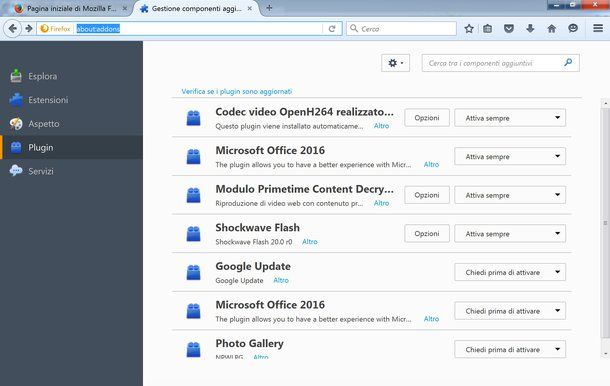Click the Google Update plugin brick icon
This screenshot has width=610, height=386.
(x=193, y=272)
